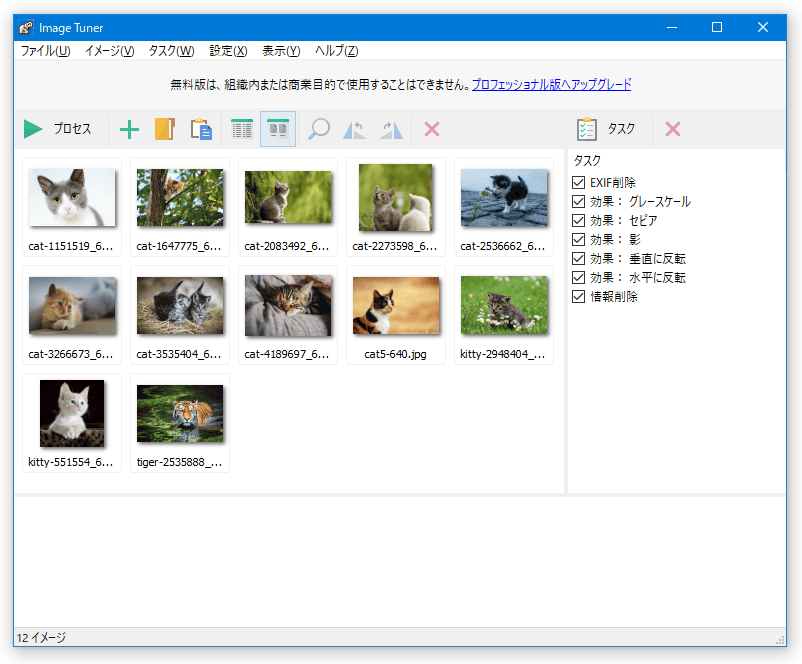This screenshot has height=664, width=802.
Task: Click the プロセス button label
Action: (73, 129)
